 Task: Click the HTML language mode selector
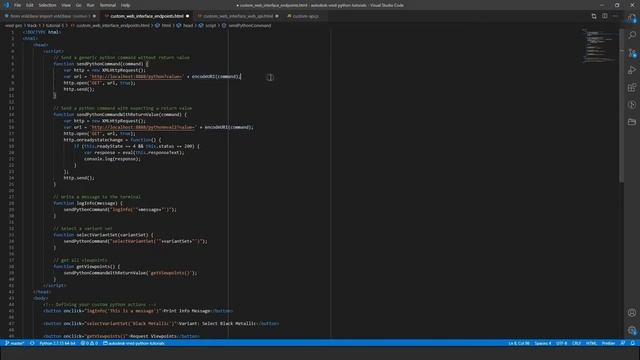(x=591, y=343)
